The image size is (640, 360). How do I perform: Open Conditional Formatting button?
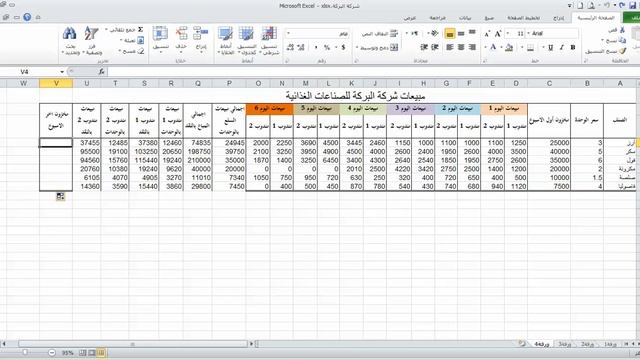coord(269,40)
